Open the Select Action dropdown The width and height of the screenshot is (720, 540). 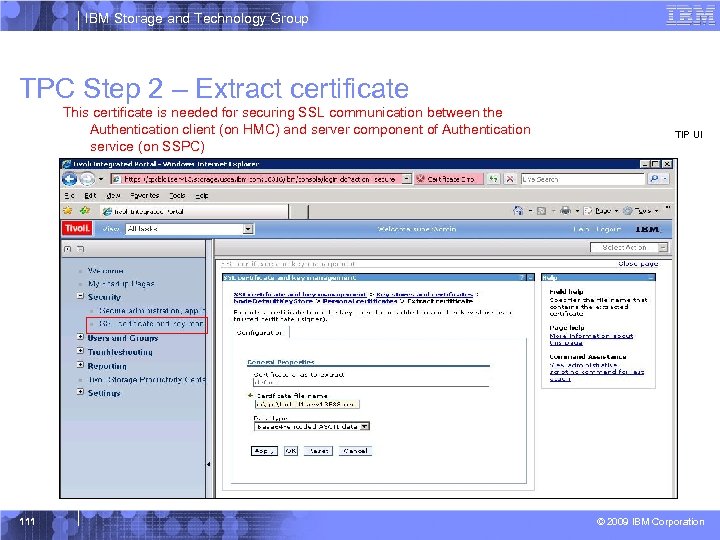click(x=629, y=248)
